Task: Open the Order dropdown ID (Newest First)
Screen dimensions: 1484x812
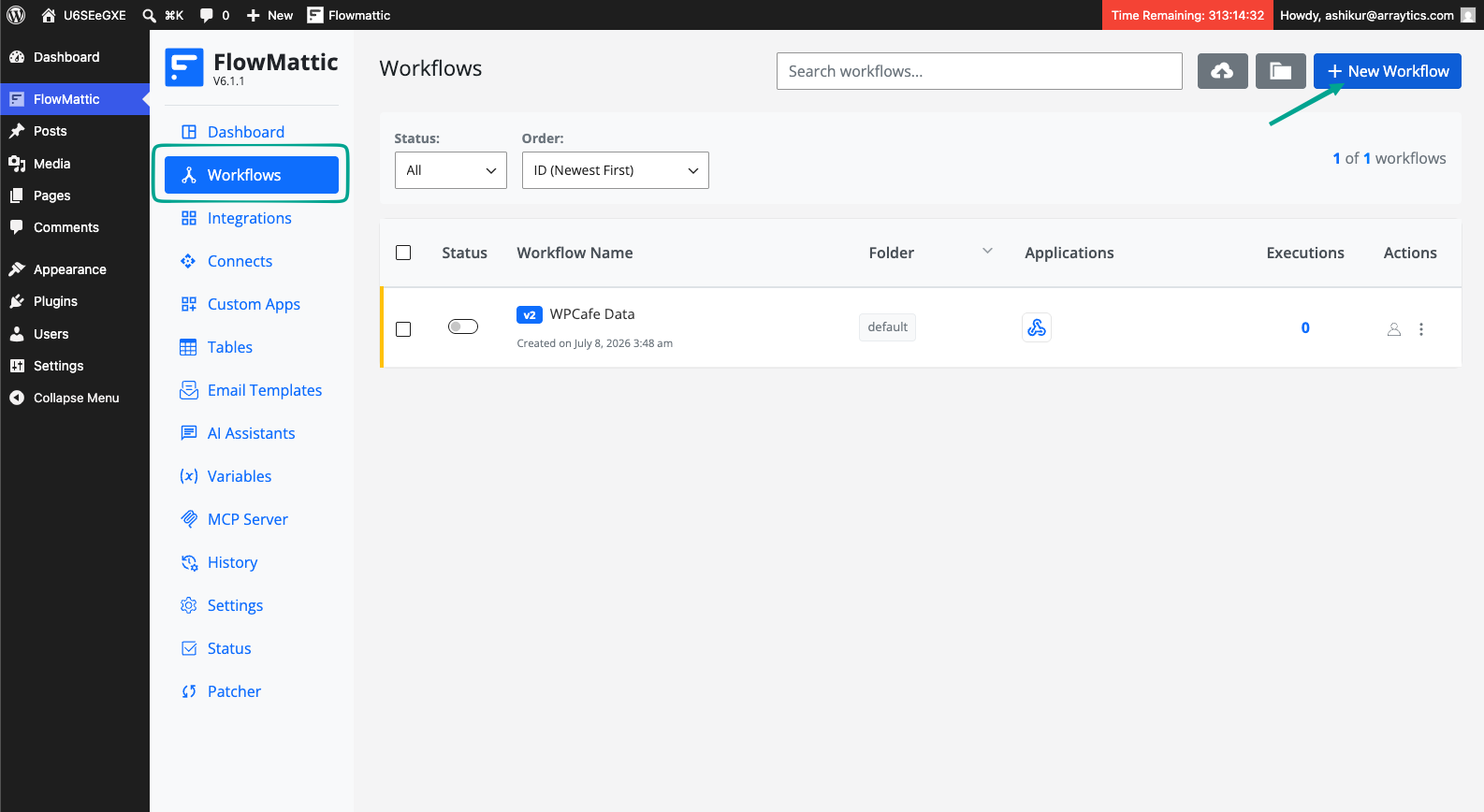Action: pos(616,170)
